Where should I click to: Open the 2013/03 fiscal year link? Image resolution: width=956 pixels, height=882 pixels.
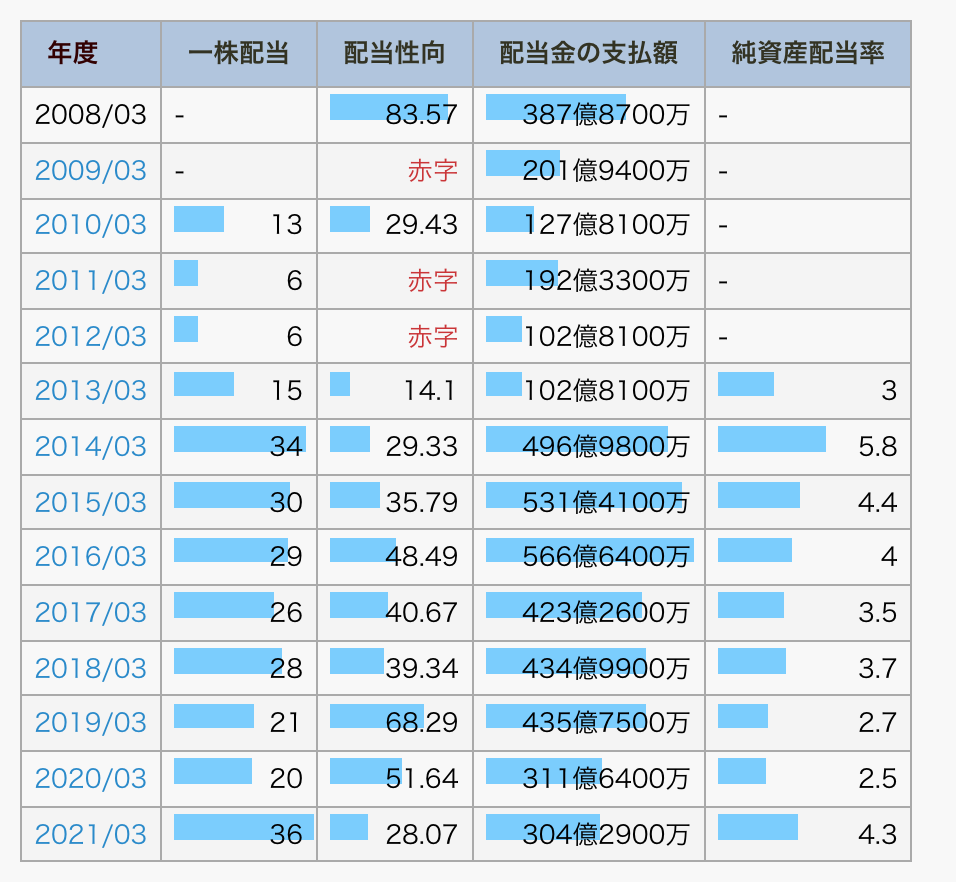pyautogui.click(x=90, y=391)
